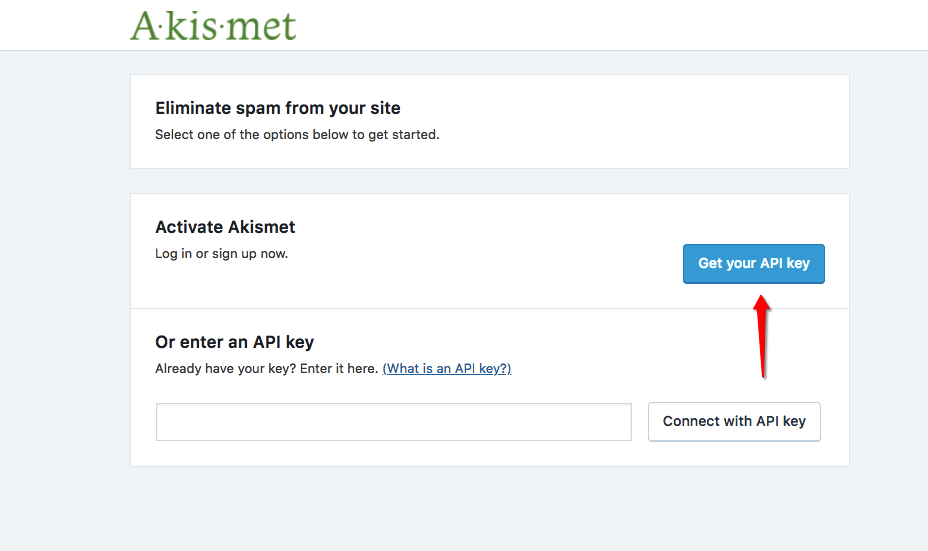Click the Connect with API key button

point(734,421)
